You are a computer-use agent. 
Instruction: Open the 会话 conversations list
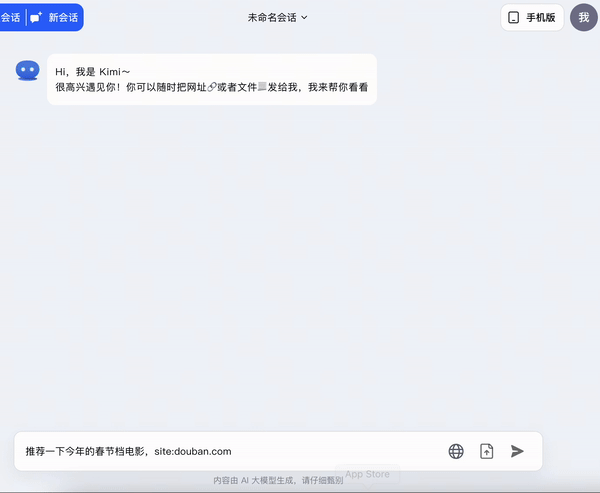[x=10, y=18]
